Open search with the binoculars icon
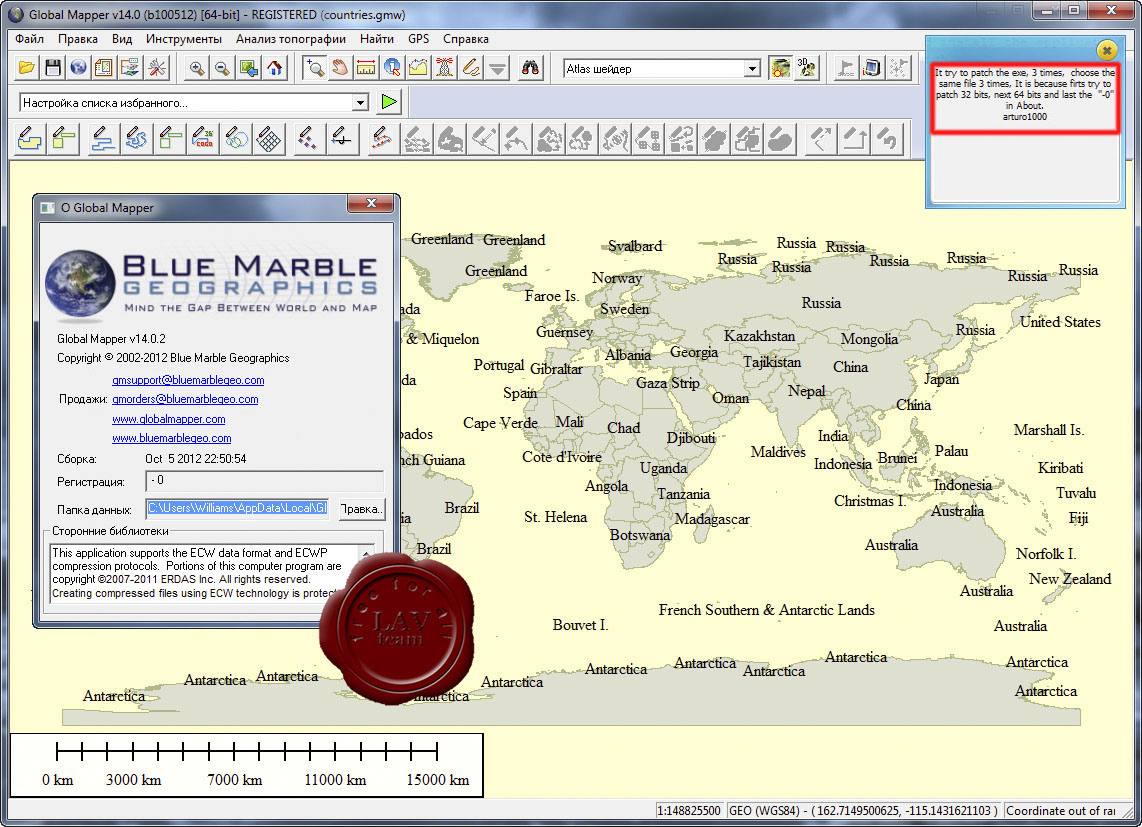 530,68
